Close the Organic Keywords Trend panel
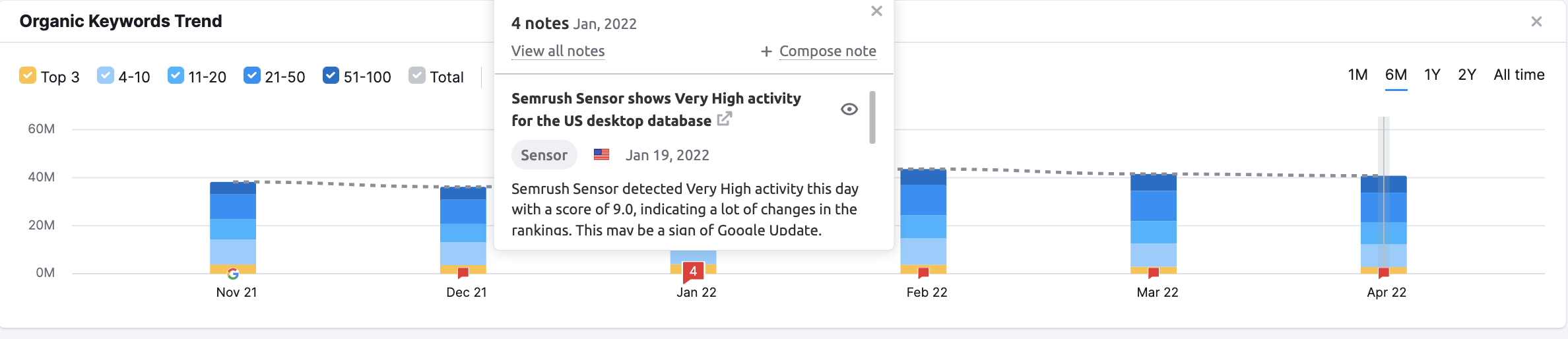This screenshot has width=1568, height=339. tap(1536, 22)
